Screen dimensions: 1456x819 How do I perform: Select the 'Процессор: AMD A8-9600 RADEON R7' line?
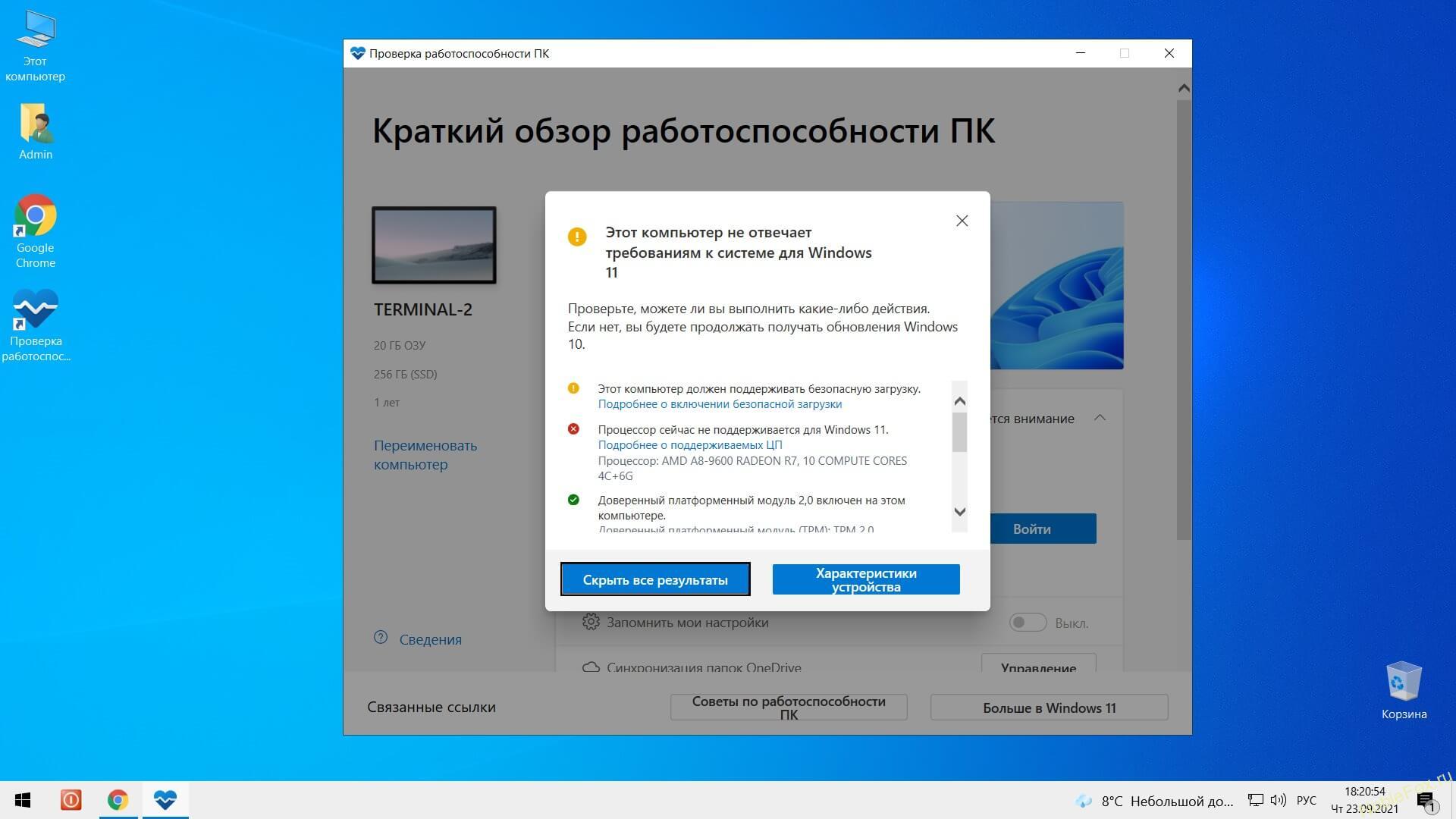(x=752, y=468)
